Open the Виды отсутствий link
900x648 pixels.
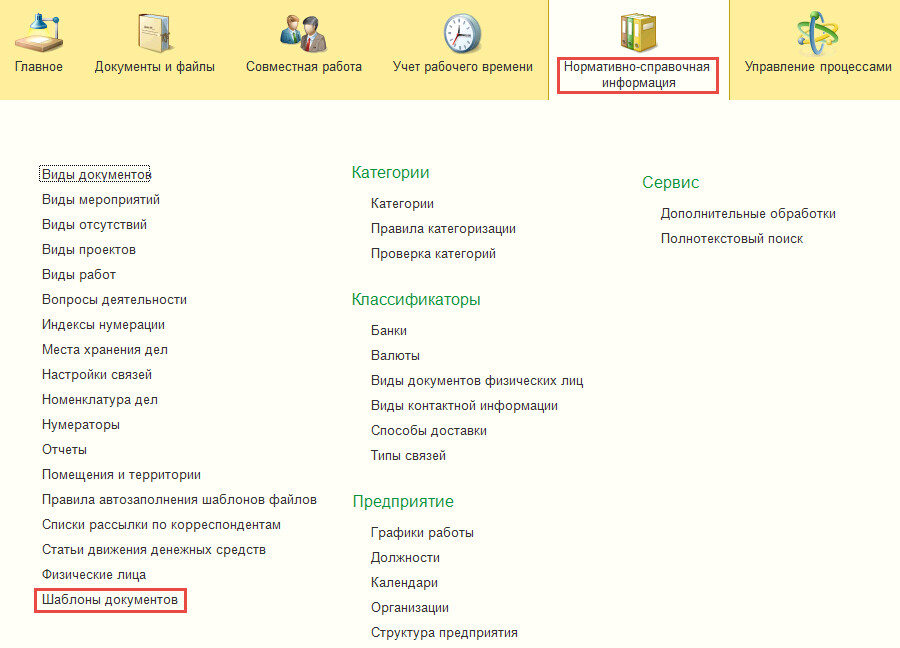94,224
